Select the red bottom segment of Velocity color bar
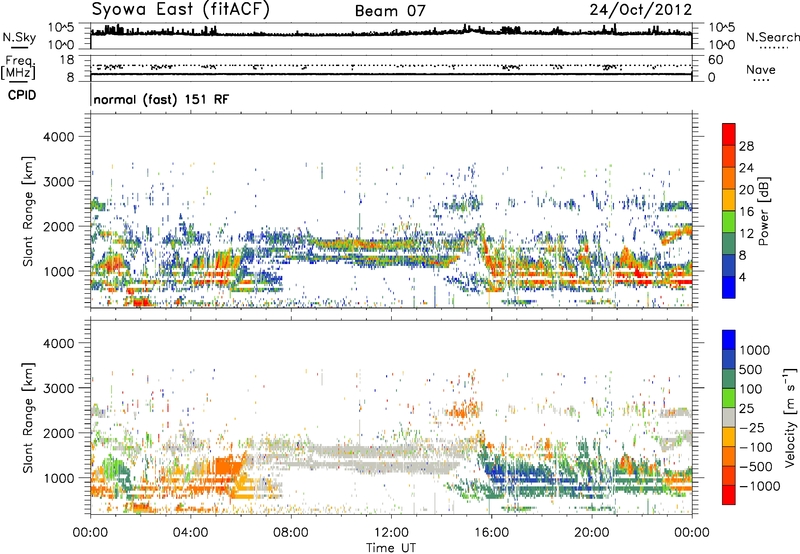This screenshot has width=800, height=554. click(729, 495)
